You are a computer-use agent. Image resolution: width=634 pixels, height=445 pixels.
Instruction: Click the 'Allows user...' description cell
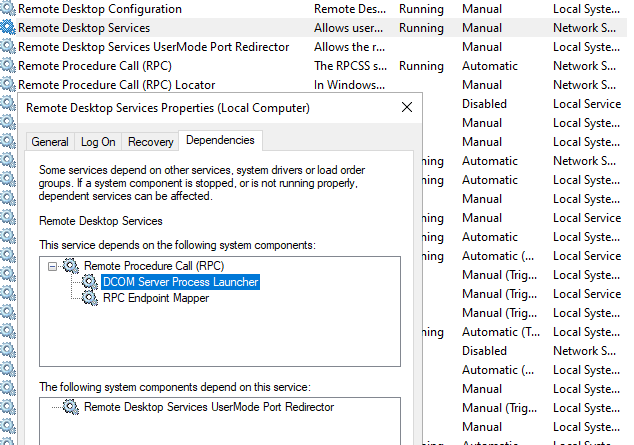point(348,28)
